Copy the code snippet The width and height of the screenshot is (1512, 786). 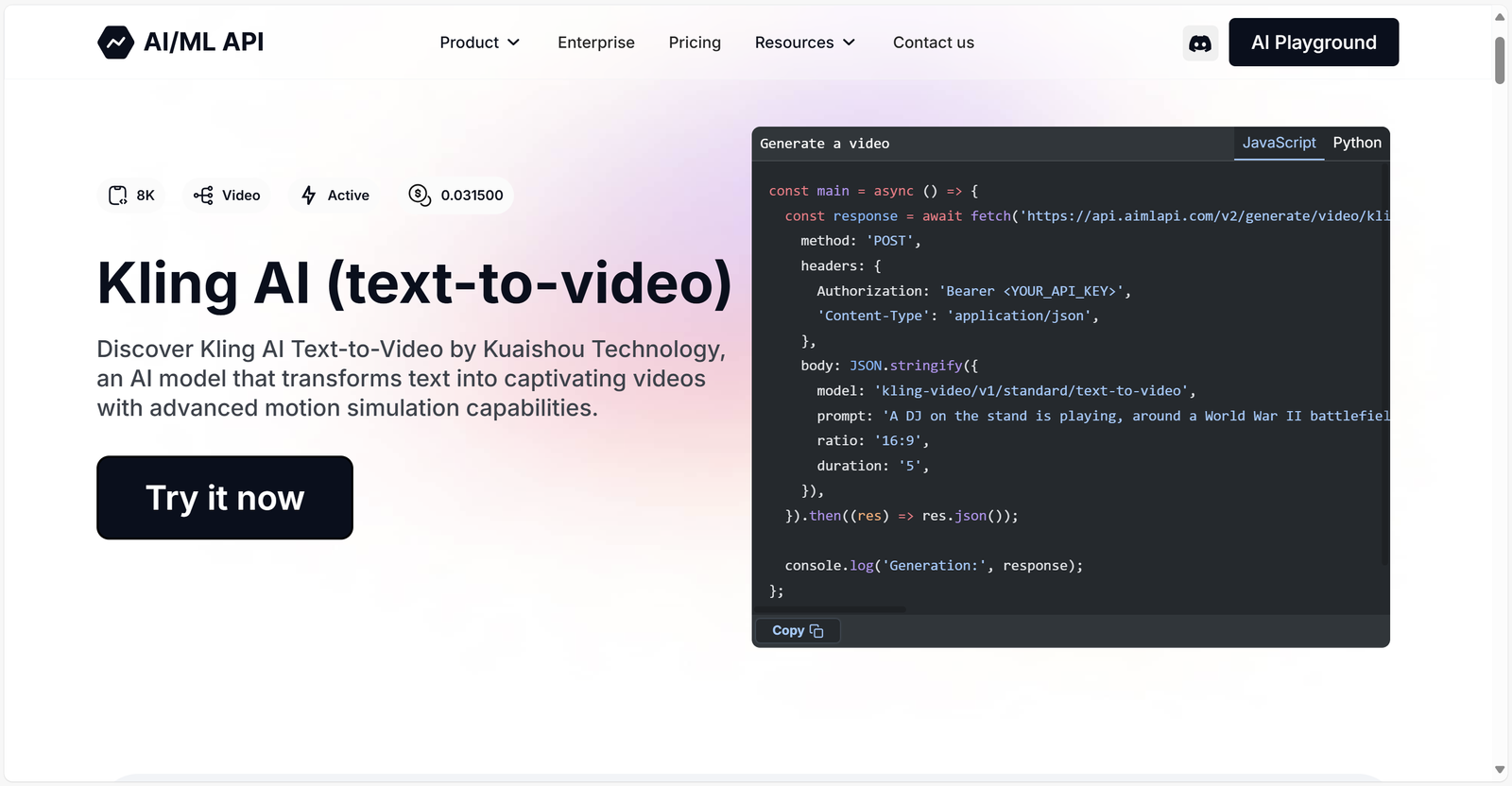tap(798, 631)
